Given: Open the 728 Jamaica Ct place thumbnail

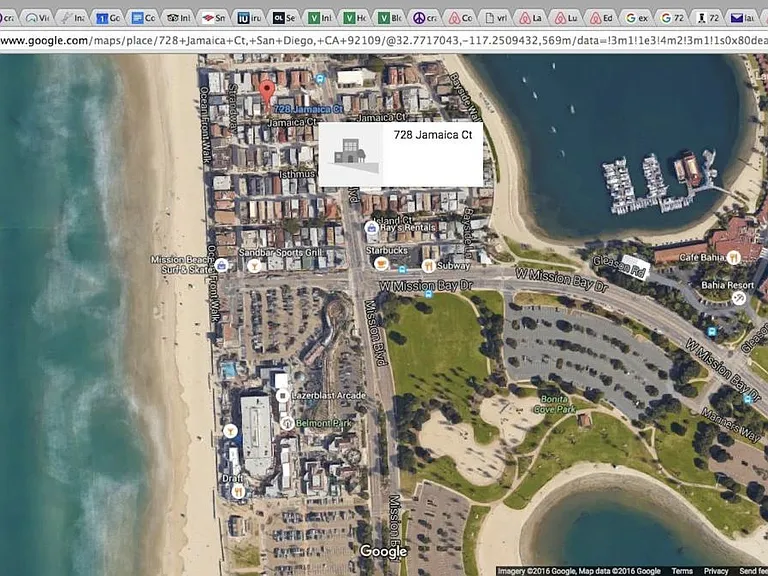Looking at the screenshot, I should pyautogui.click(x=351, y=155).
